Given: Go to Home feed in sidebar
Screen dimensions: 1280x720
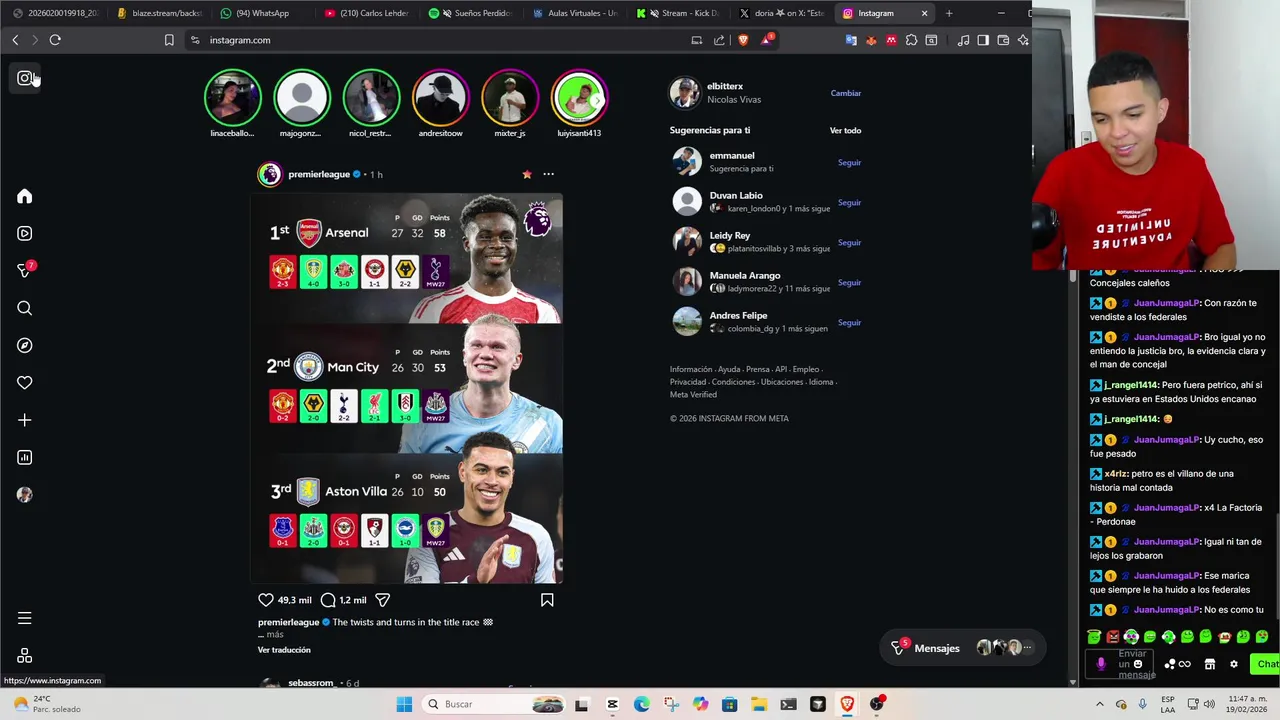Looking at the screenshot, I should [25, 196].
